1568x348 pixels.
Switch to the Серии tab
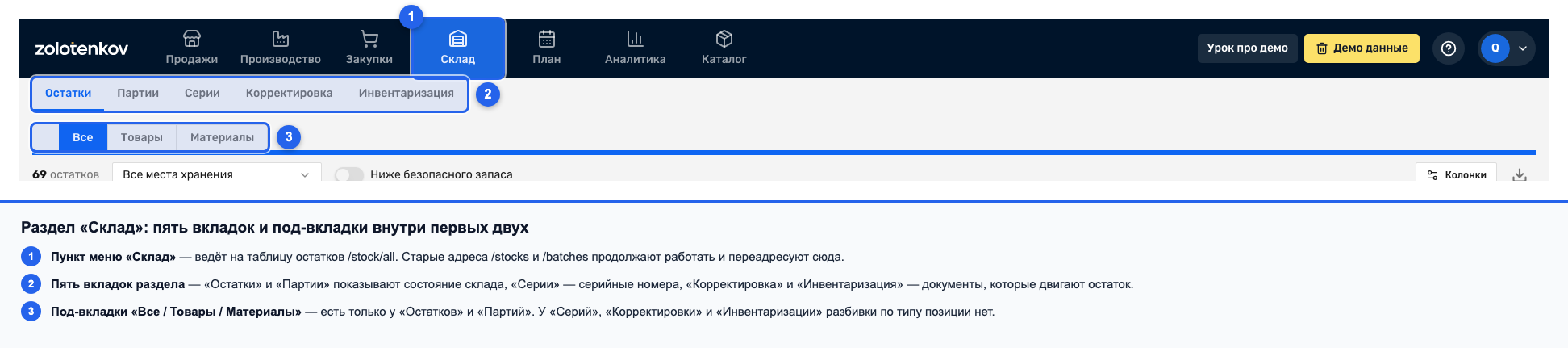[x=202, y=94]
